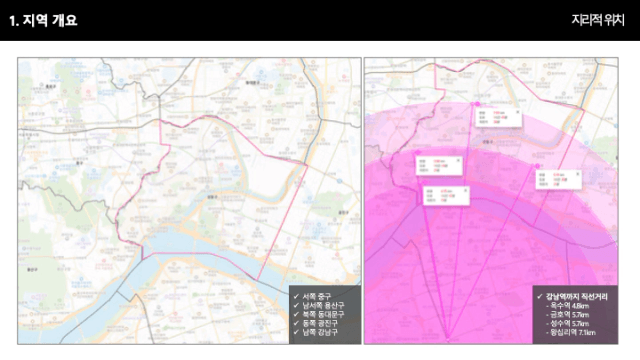Viewport: 640px width, 360px height.
Task: Click the northernmost pink station marker
Action: (477, 104)
